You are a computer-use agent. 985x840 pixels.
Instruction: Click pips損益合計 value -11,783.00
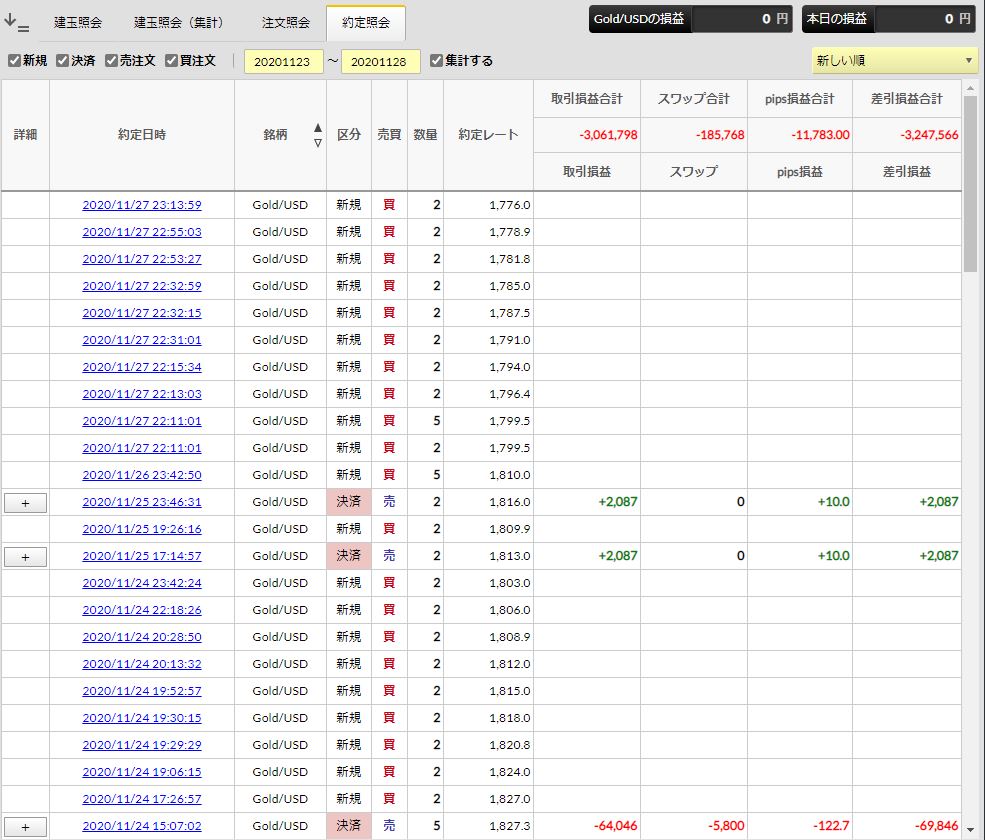point(820,135)
